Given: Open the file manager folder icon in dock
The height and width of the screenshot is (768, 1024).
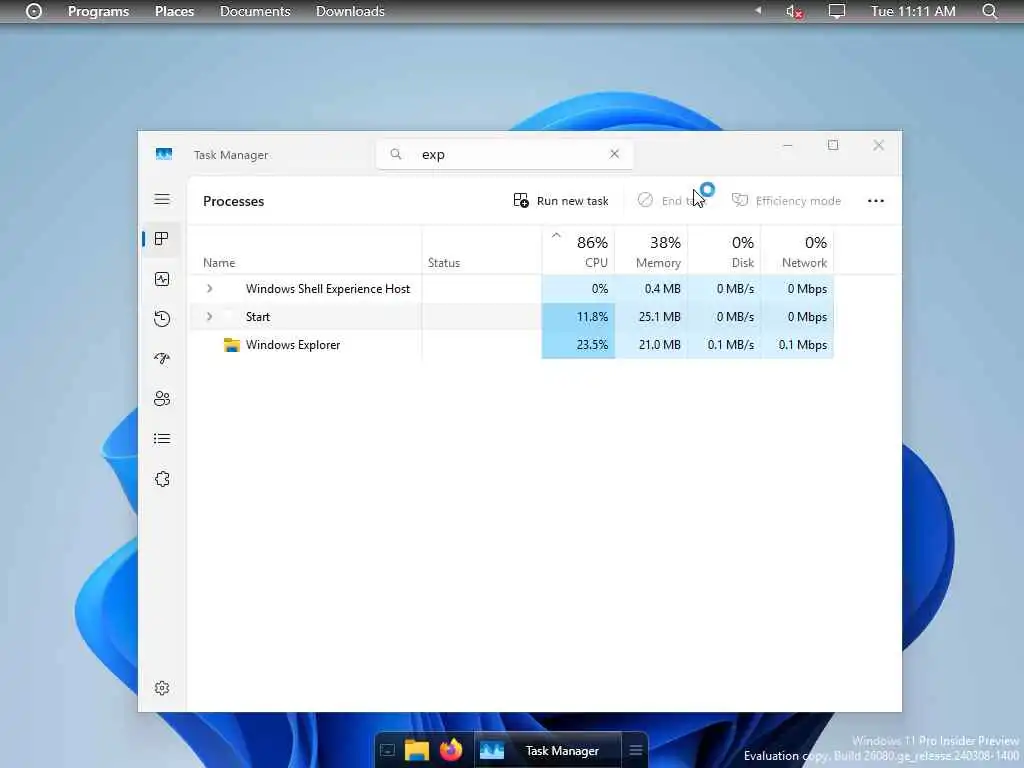Looking at the screenshot, I should pos(417,750).
